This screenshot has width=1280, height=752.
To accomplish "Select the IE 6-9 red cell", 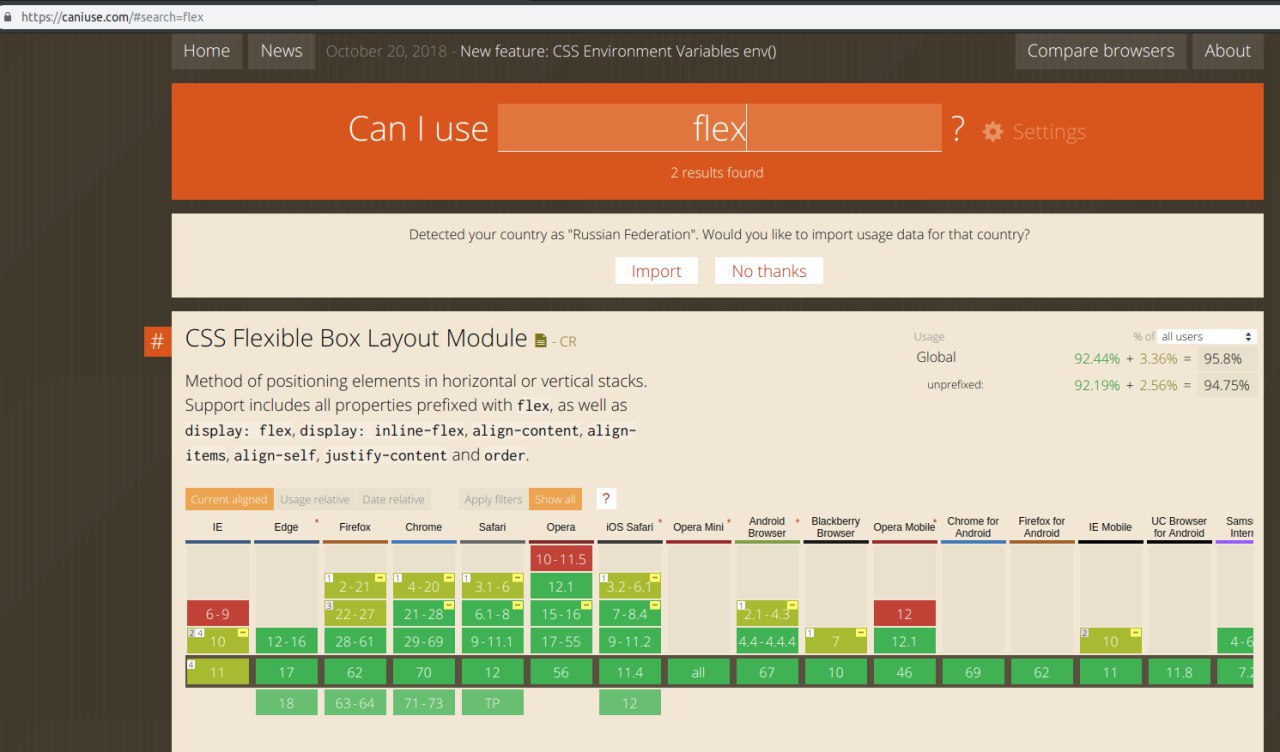I will click(218, 614).
